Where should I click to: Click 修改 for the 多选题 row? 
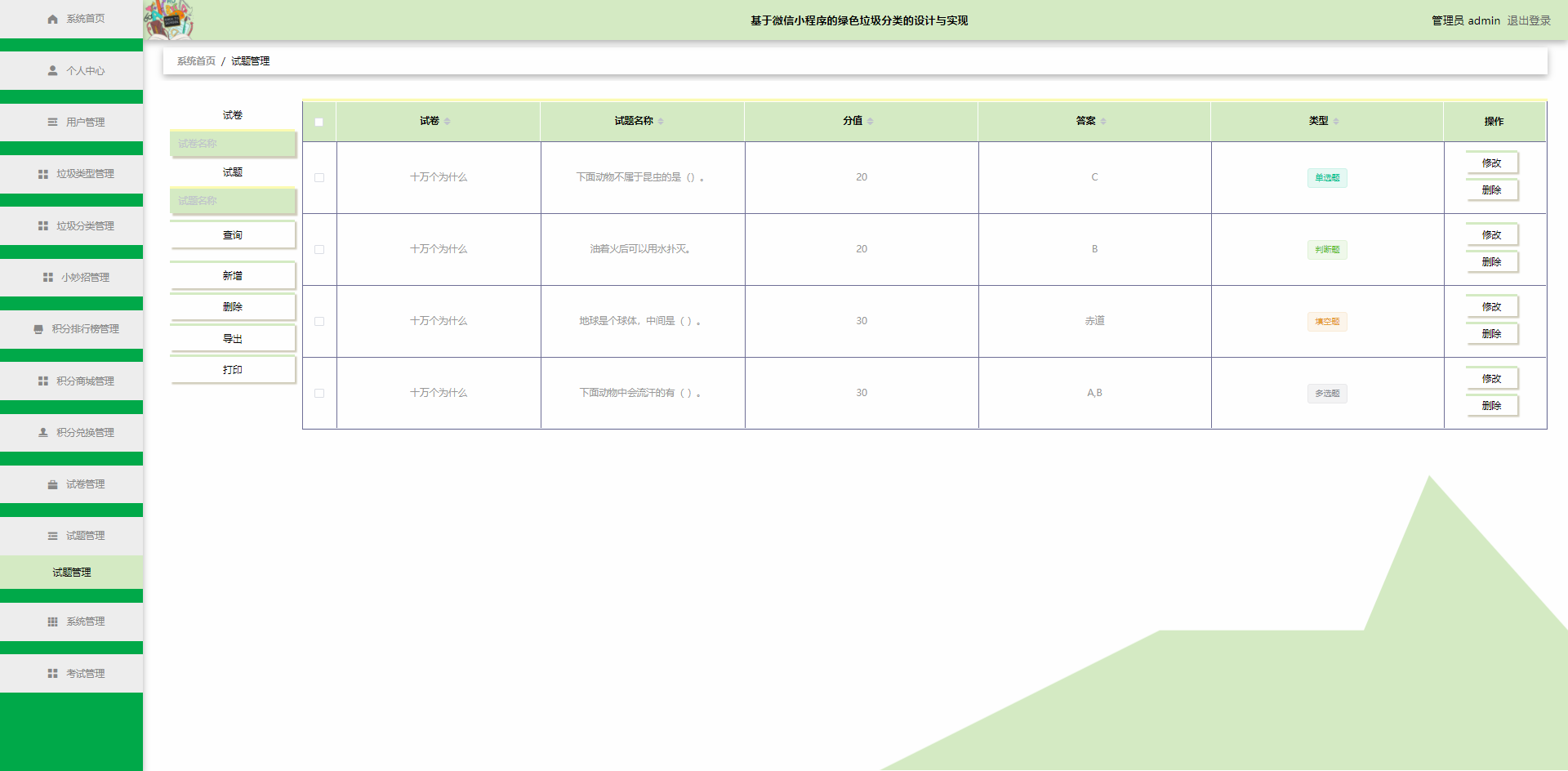(1492, 379)
